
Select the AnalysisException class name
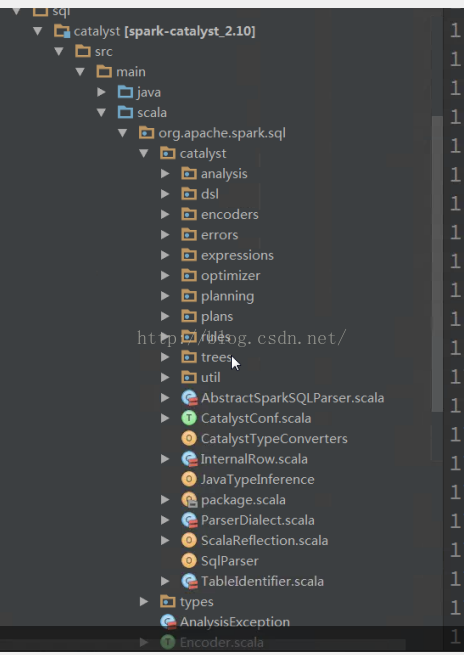click(235, 622)
